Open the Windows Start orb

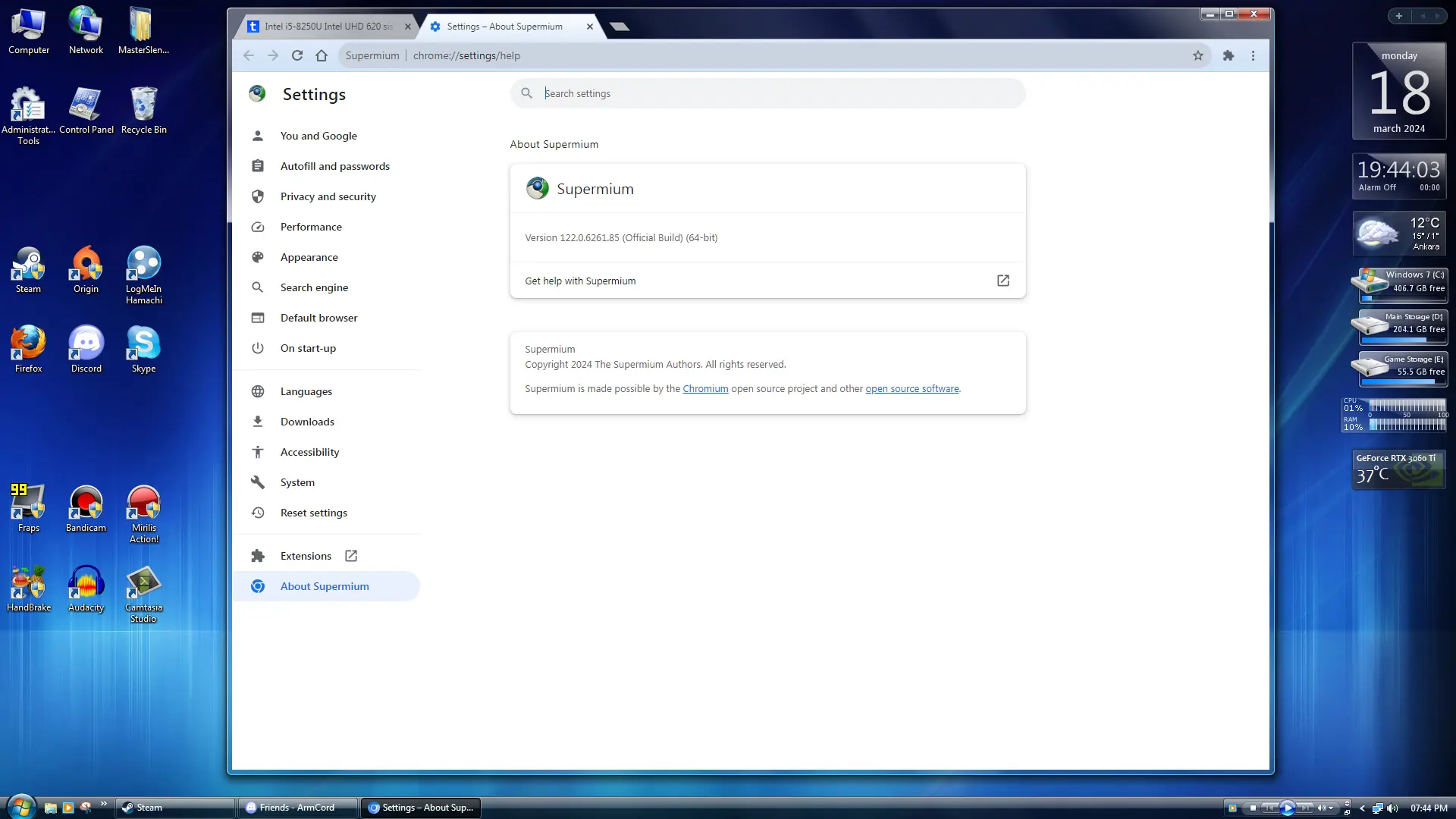[x=20, y=807]
